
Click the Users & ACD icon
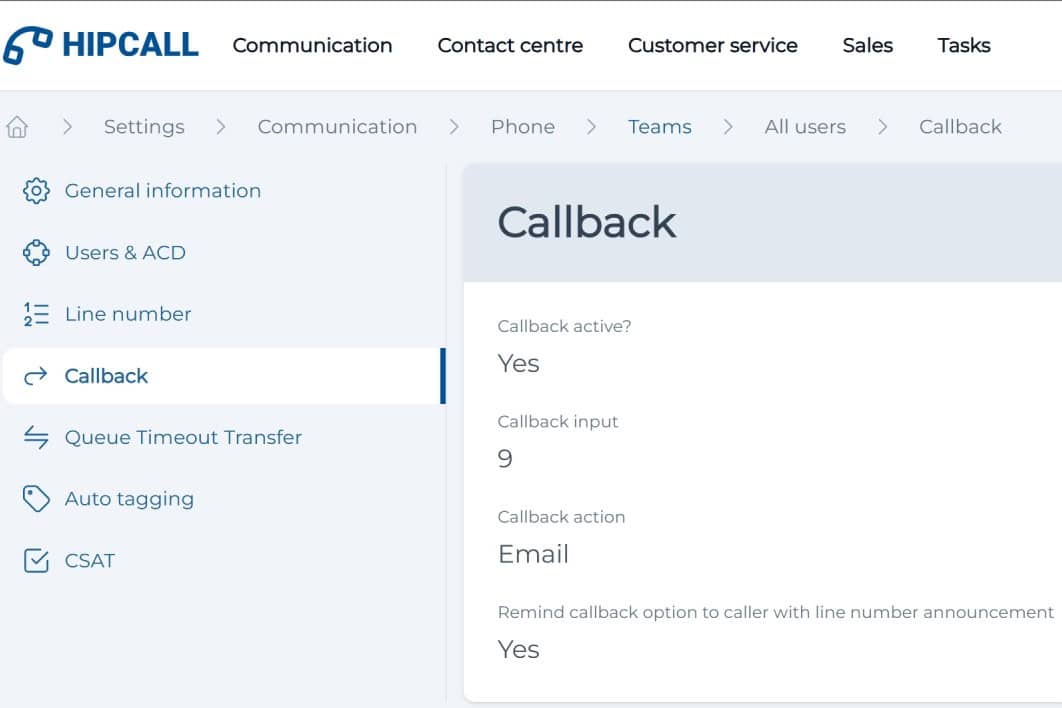[36, 253]
